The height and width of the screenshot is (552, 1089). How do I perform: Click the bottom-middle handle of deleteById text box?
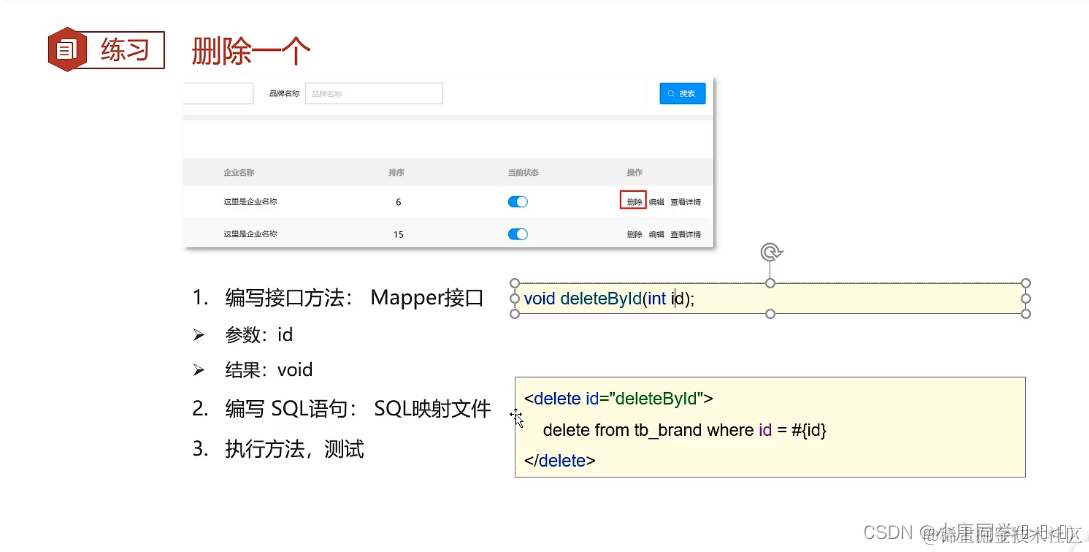770,314
